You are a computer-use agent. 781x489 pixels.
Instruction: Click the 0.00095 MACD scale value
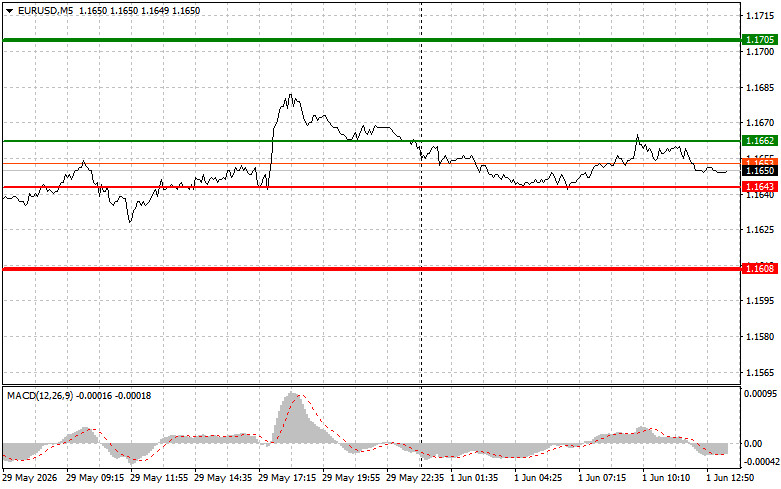760,394
